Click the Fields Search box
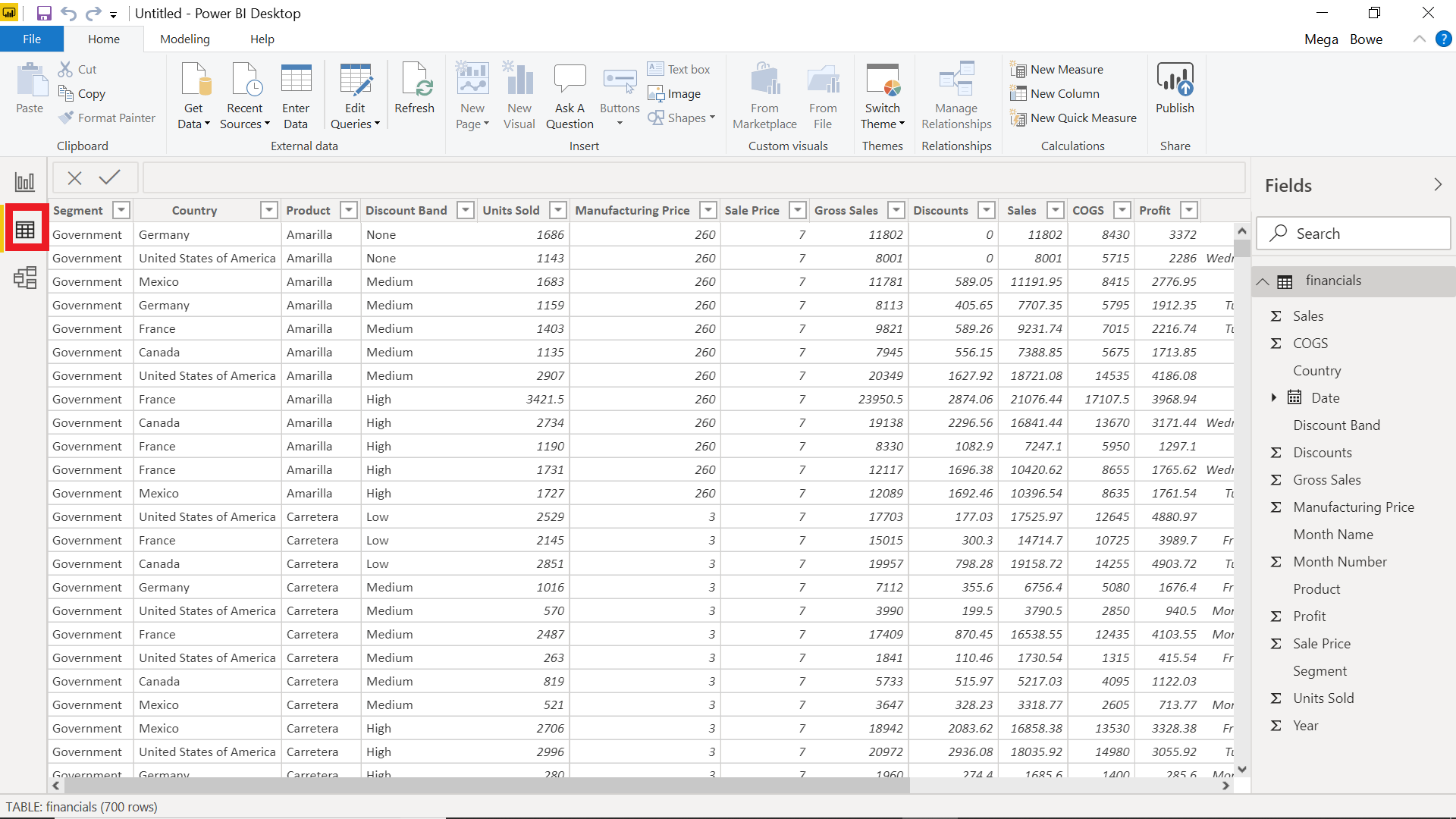The image size is (1456, 819). coord(1353,234)
